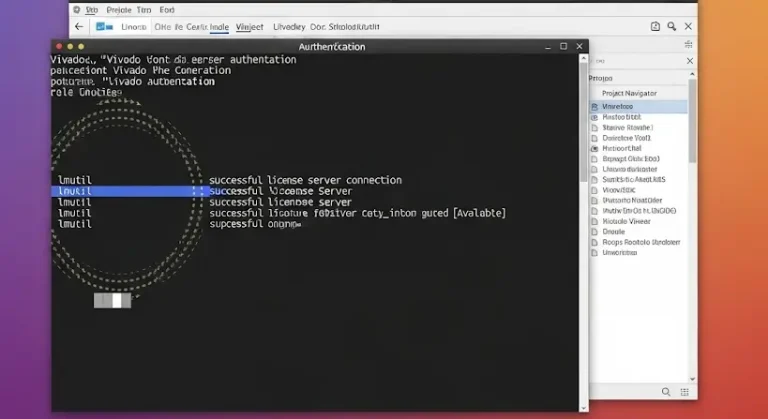This screenshot has height=419, width=768.
Task: Click the document icon beside "Unvoriotoo"
Action: pyautogui.click(x=595, y=253)
